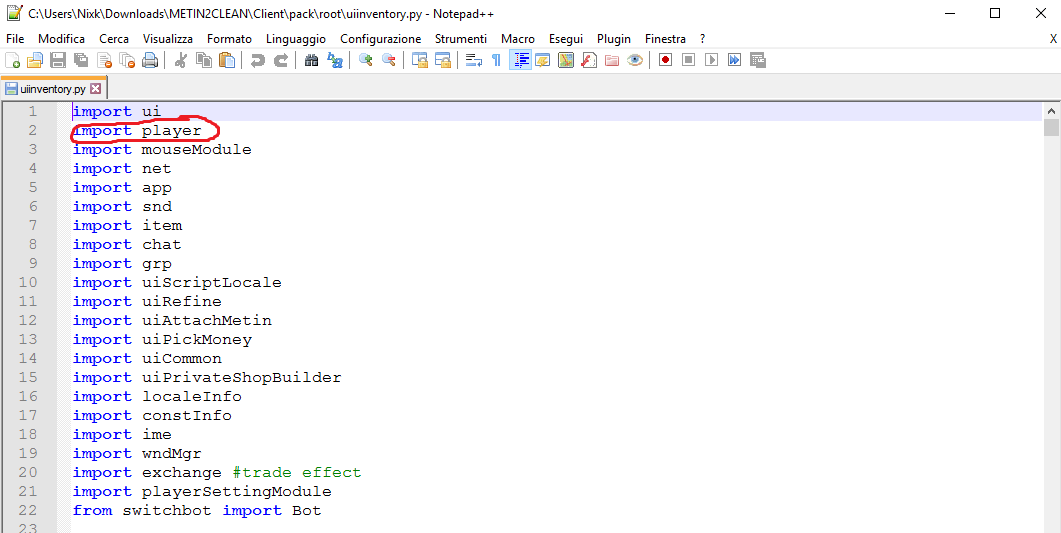Open the Configurazione menu
The image size is (1061, 533).
click(x=380, y=39)
